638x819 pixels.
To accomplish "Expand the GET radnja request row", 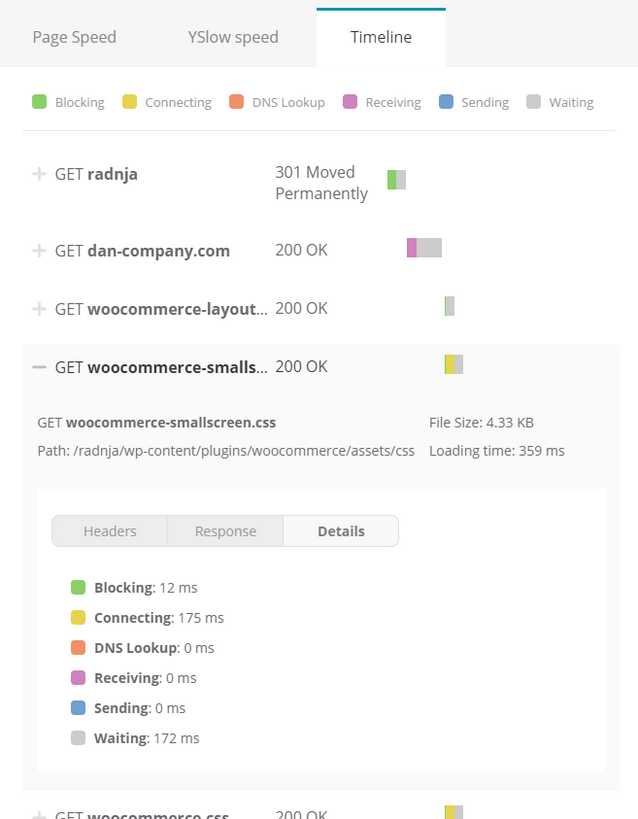I will 40,174.
